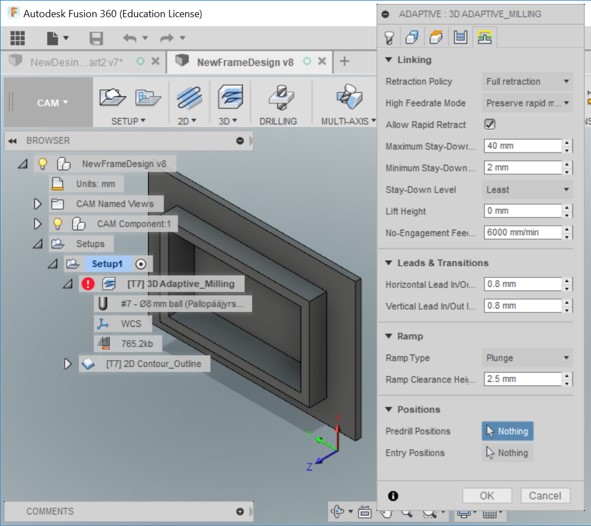
Task: Click the No-Engagement Feedrate field
Action: (x=522, y=232)
